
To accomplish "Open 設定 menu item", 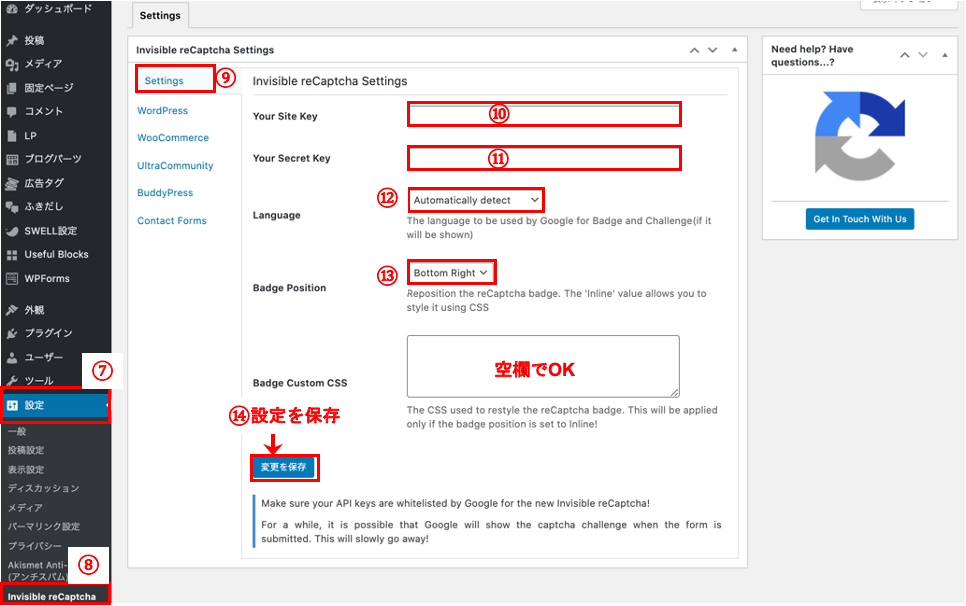I will click(x=55, y=405).
